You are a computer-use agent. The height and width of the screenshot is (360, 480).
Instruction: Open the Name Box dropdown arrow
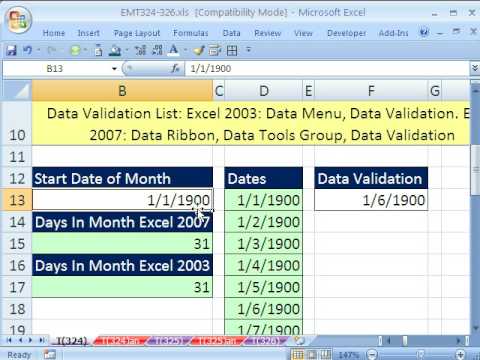click(114, 69)
